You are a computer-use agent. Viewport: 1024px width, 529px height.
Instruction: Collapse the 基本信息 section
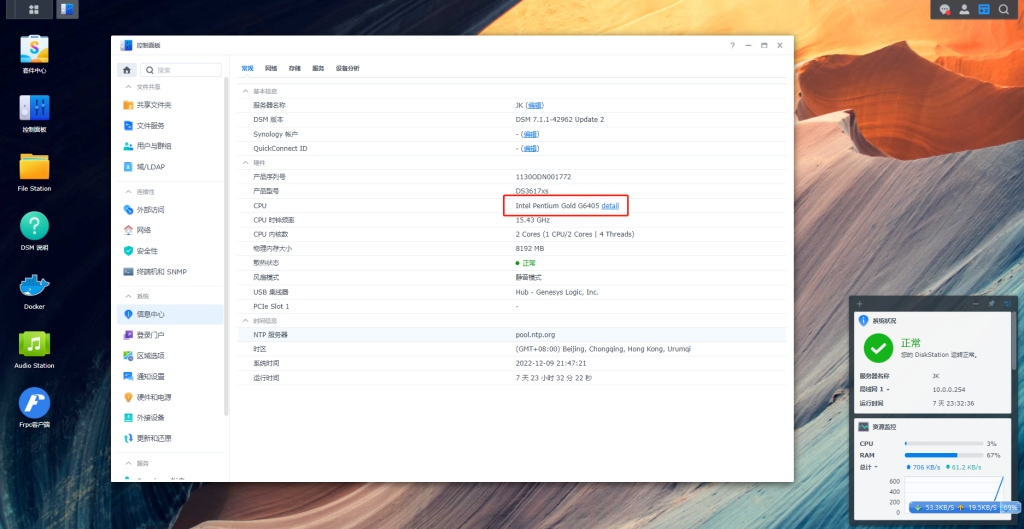(x=246, y=91)
